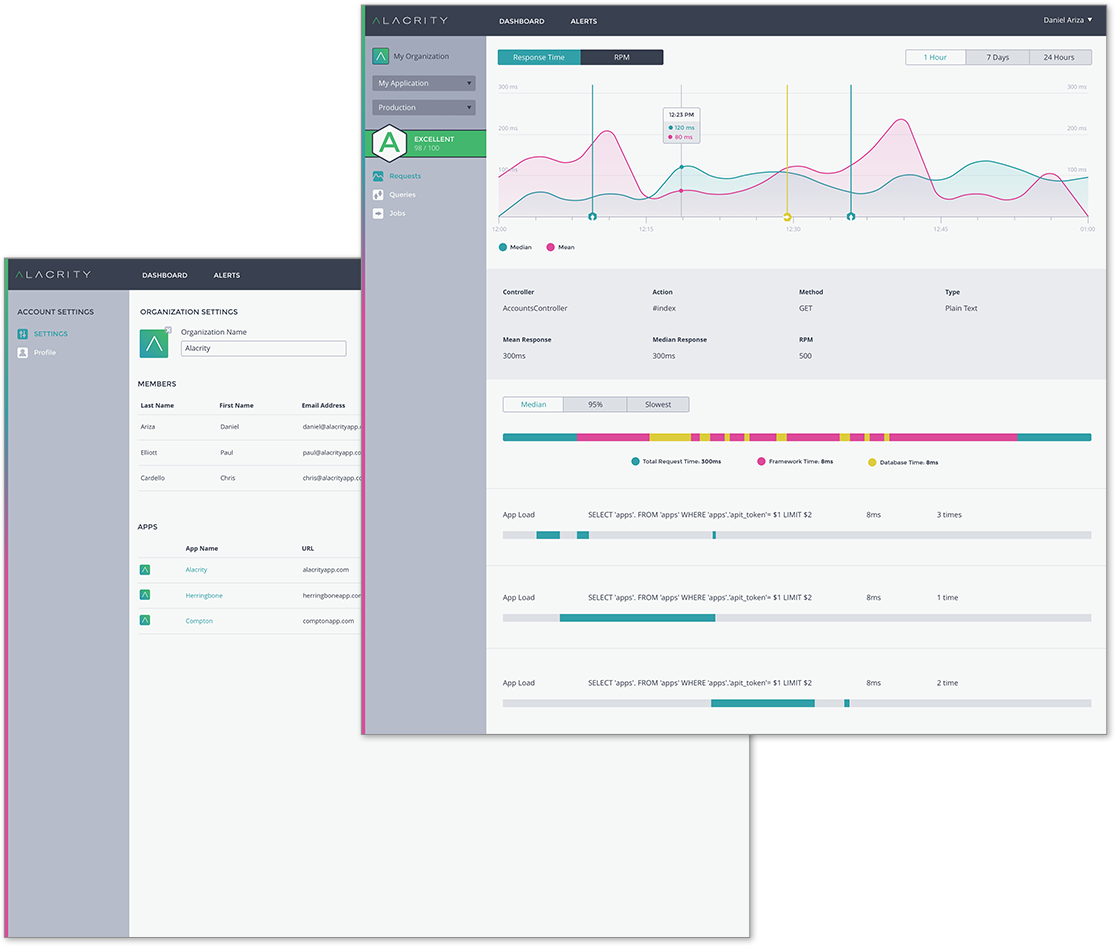Open My Application dropdown
This screenshot has height=946, width=1115.
click(424, 83)
